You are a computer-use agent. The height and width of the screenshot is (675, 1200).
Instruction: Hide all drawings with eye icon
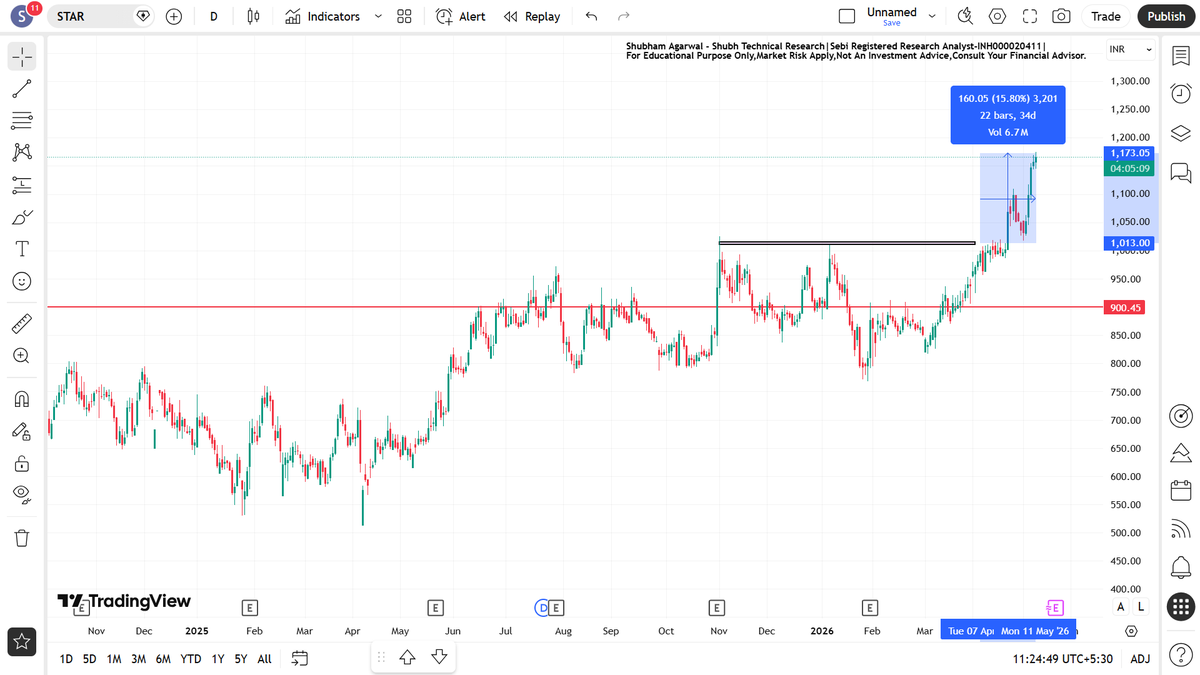(x=22, y=494)
